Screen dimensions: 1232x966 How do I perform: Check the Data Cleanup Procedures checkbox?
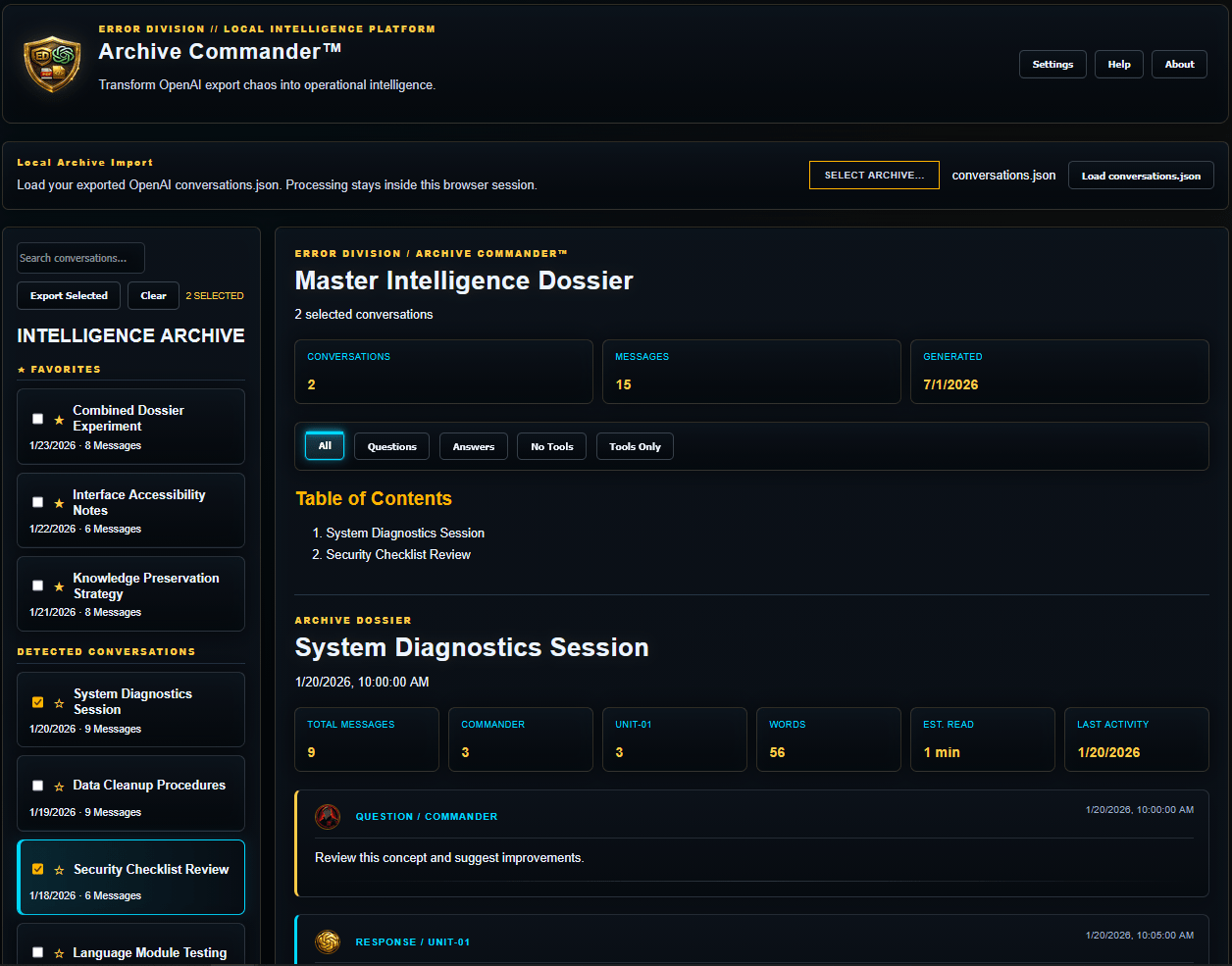[37, 786]
